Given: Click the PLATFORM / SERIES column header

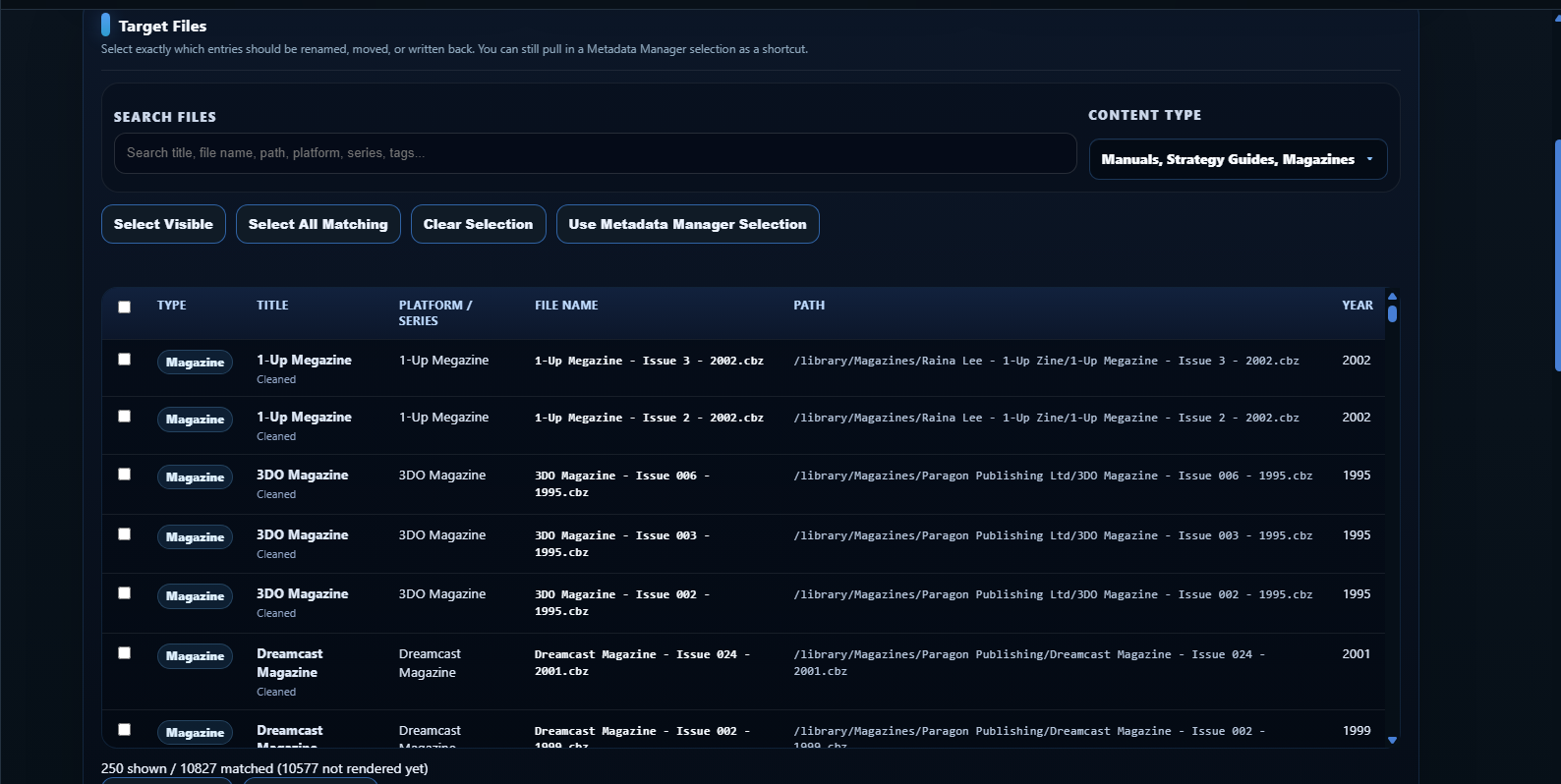Looking at the screenshot, I should coord(435,313).
